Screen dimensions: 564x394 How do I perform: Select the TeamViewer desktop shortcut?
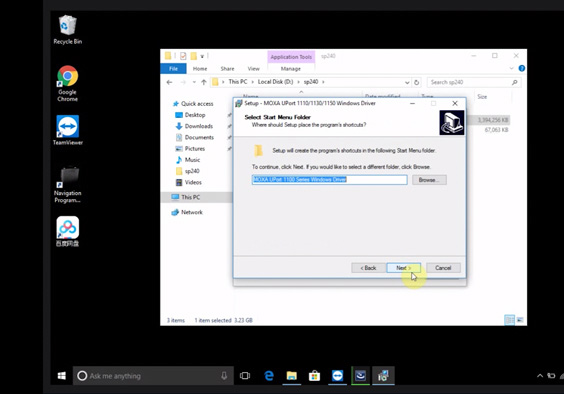[67, 130]
